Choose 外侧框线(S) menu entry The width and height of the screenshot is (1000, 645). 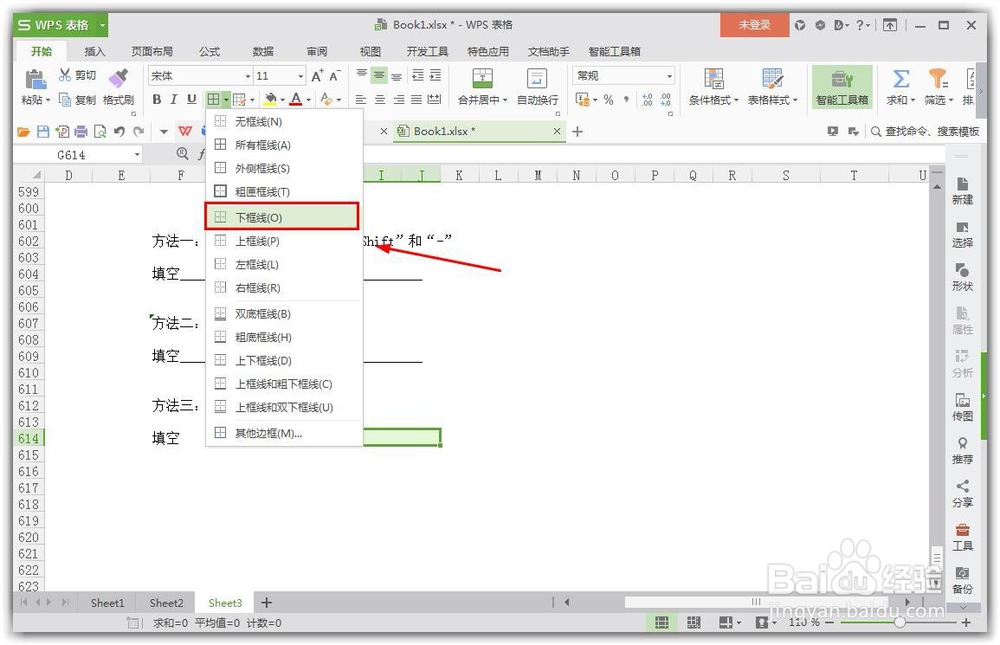pyautogui.click(x=284, y=168)
